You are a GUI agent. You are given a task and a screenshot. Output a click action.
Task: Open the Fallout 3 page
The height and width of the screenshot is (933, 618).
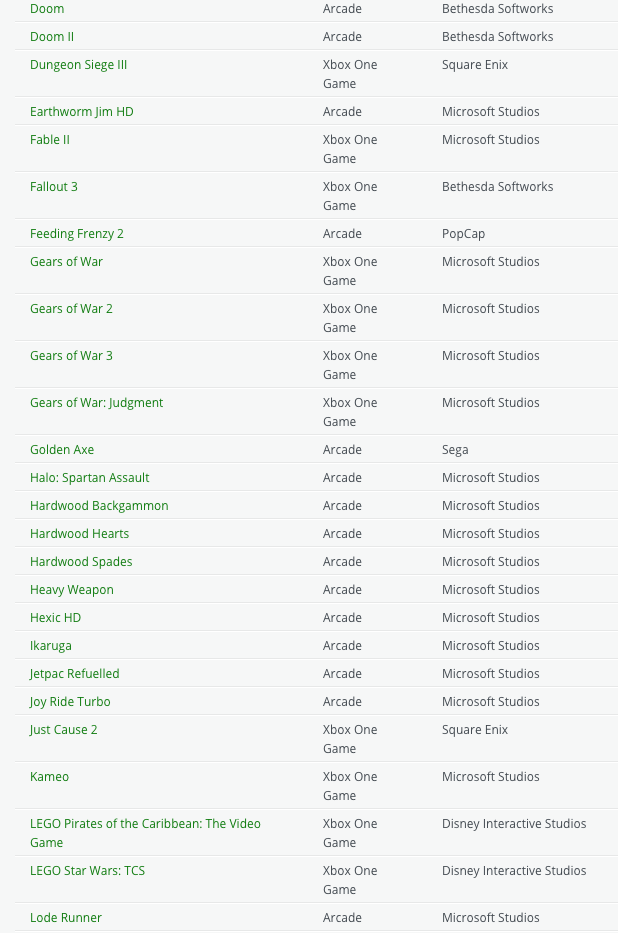pyautogui.click(x=53, y=186)
